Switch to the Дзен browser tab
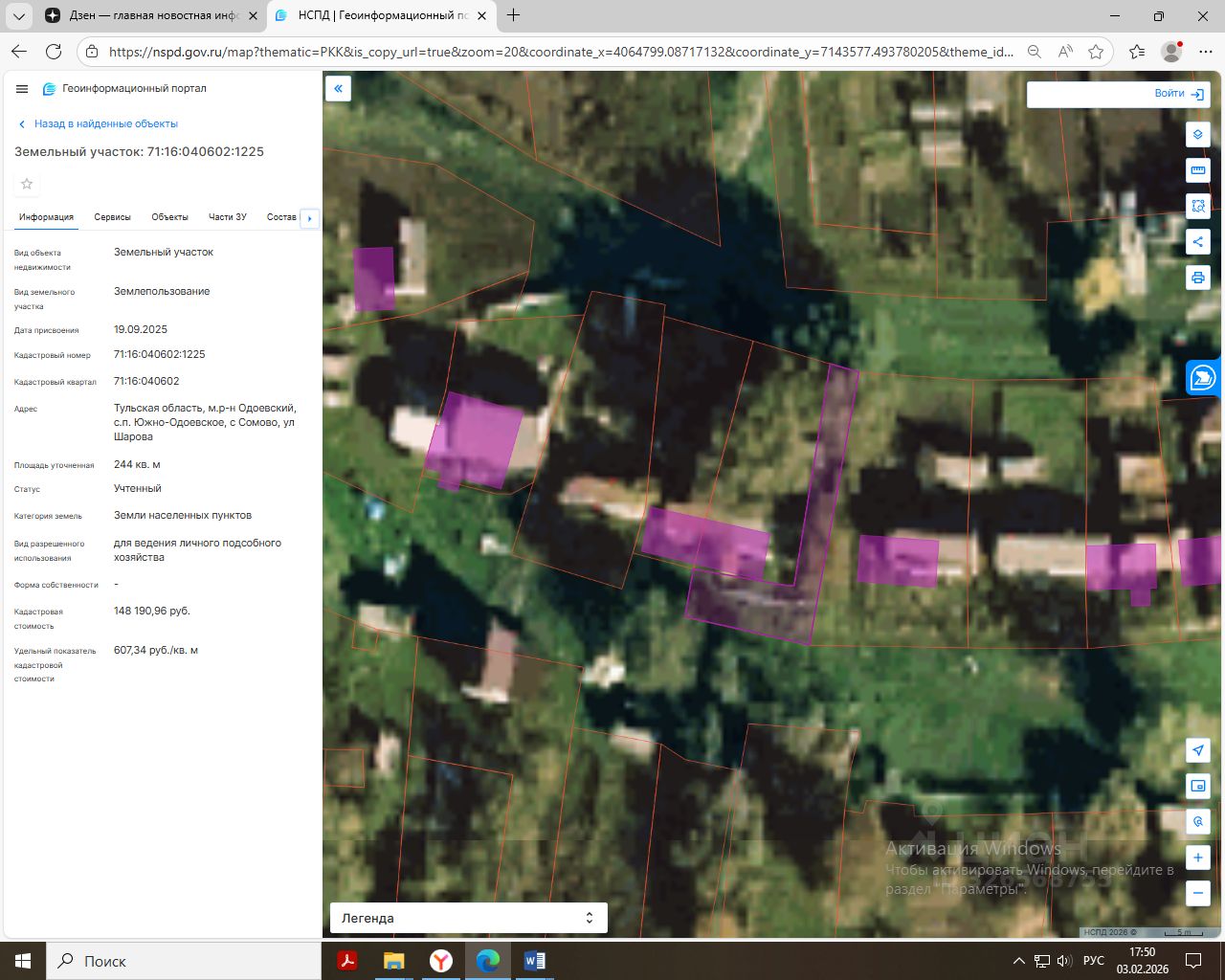The width and height of the screenshot is (1225, 980). [x=149, y=15]
